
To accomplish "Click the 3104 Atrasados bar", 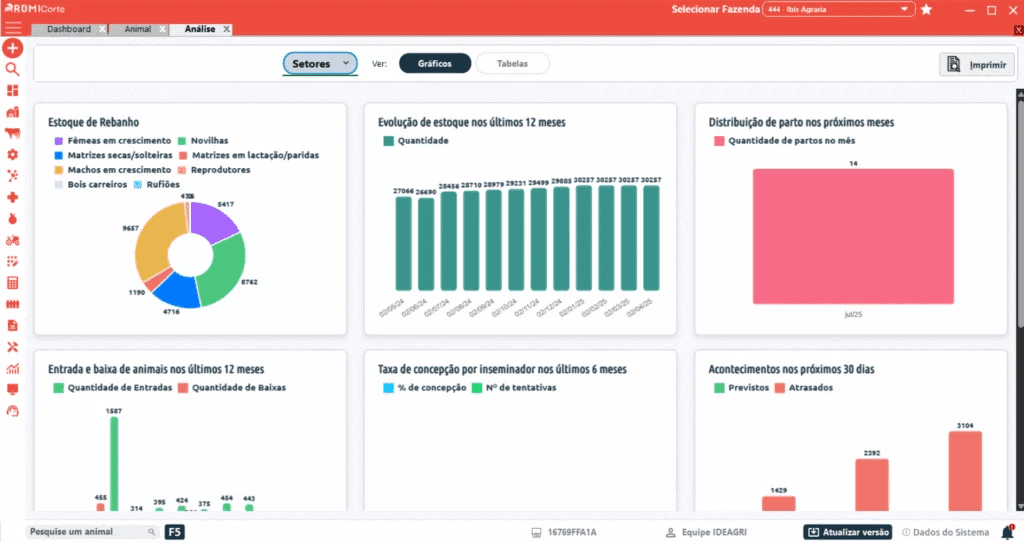I will click(x=965, y=471).
